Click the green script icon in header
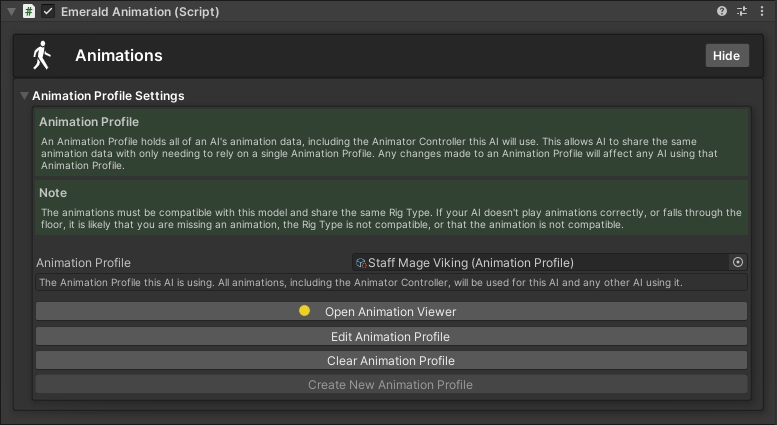 click(29, 12)
